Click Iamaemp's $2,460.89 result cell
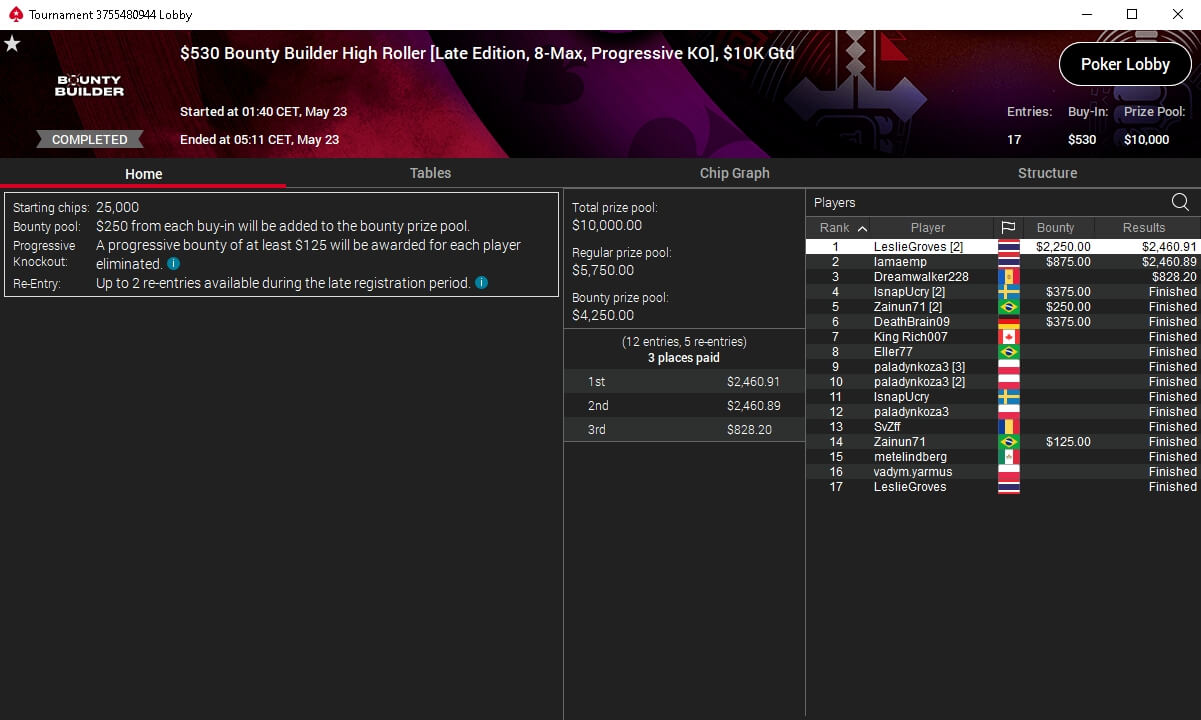This screenshot has width=1201, height=720. [1169, 262]
